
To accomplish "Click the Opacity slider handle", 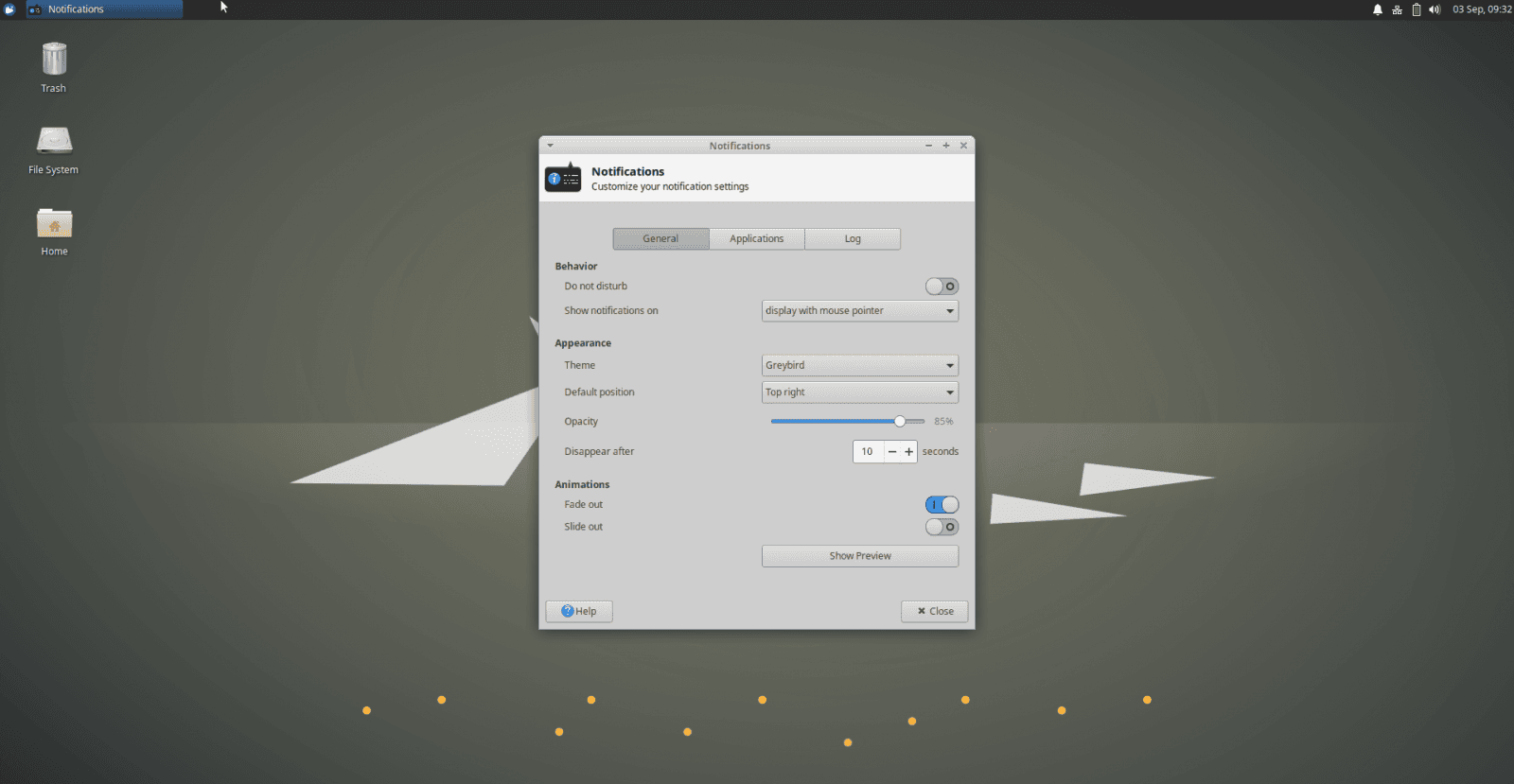I will coord(900,422).
